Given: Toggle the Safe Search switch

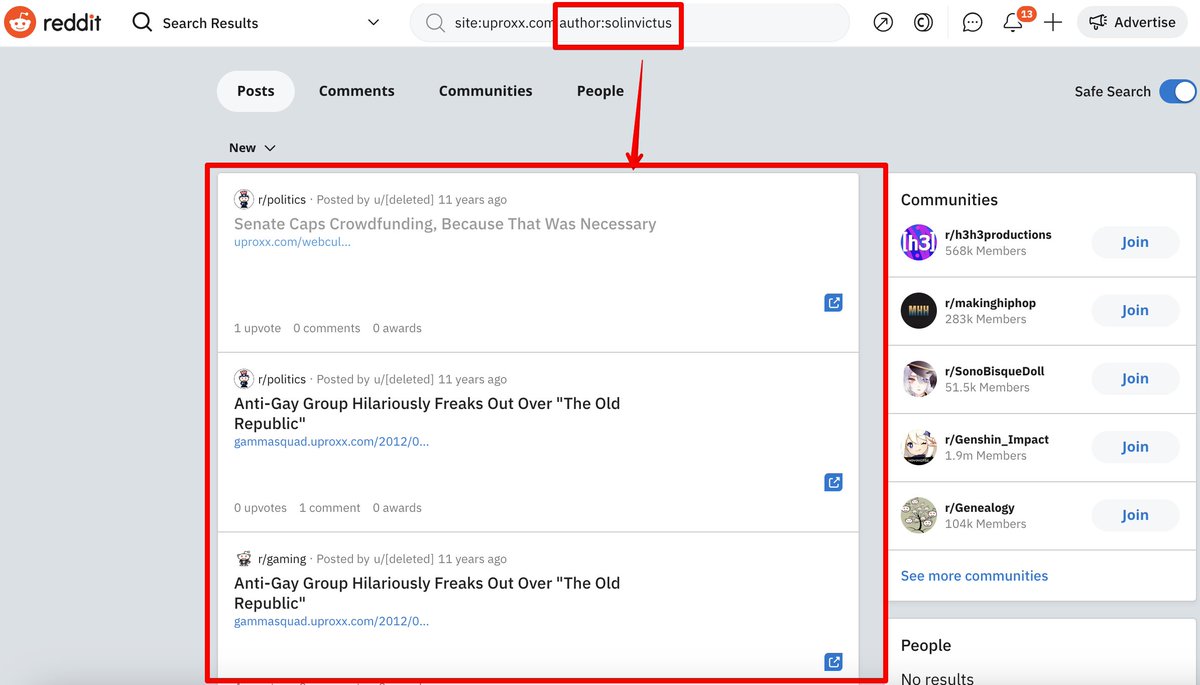Looking at the screenshot, I should pos(1178,92).
